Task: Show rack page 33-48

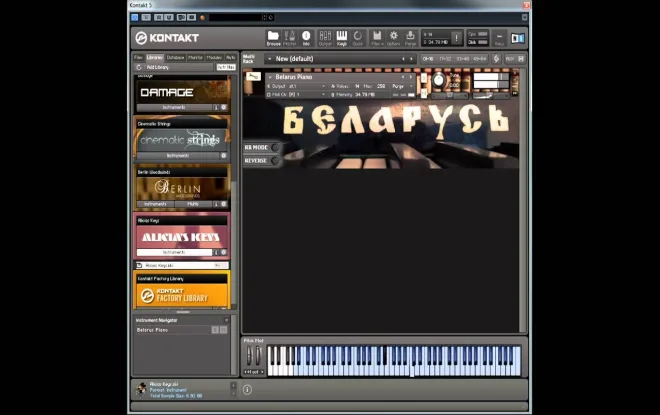Action: [462, 59]
